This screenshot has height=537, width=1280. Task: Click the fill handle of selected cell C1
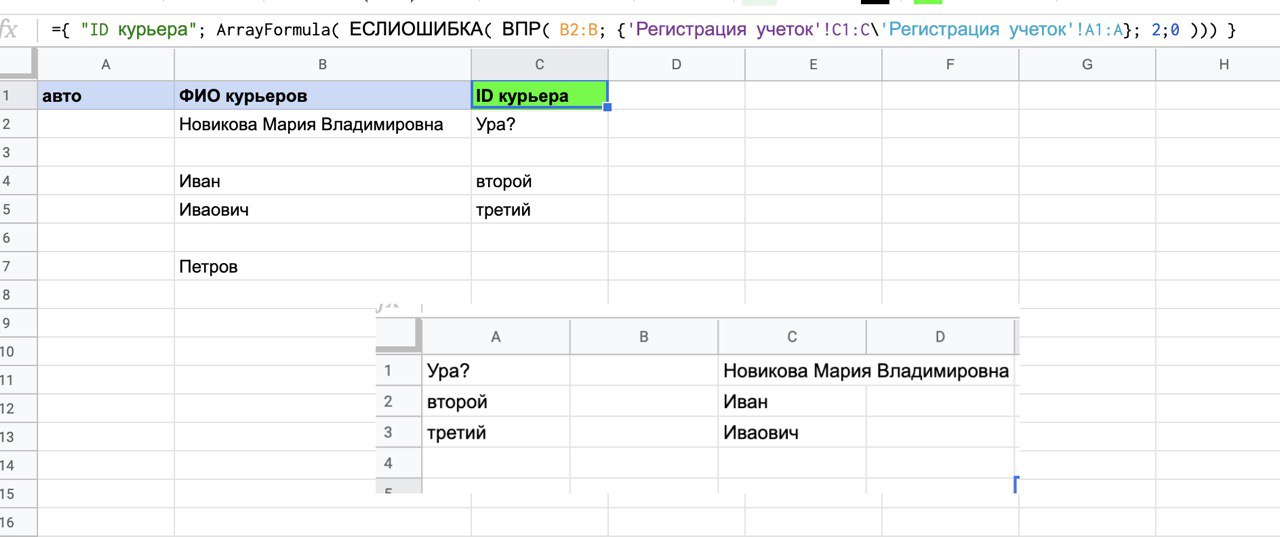[x=607, y=107]
